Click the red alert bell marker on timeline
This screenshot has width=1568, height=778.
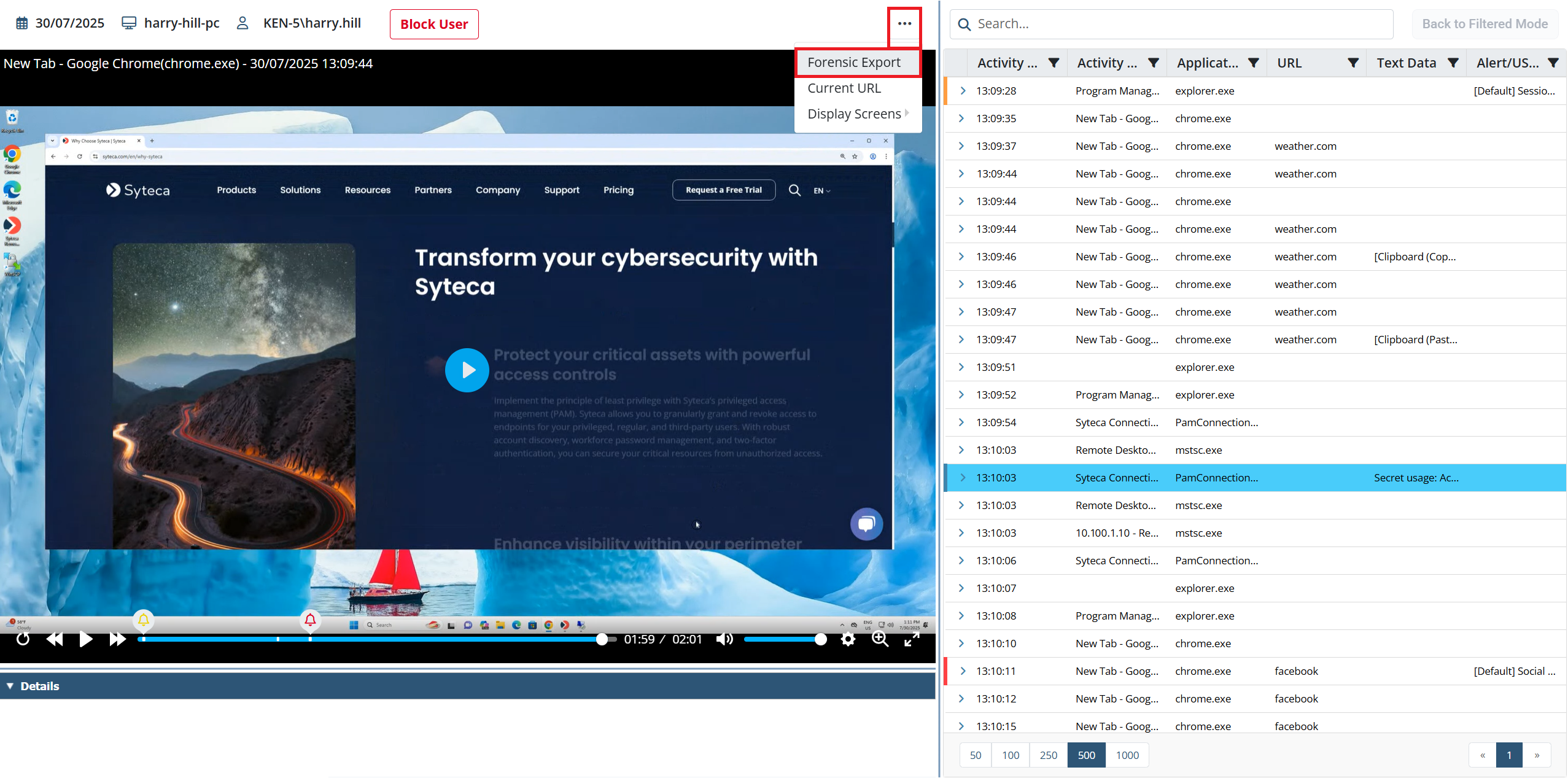(310, 620)
